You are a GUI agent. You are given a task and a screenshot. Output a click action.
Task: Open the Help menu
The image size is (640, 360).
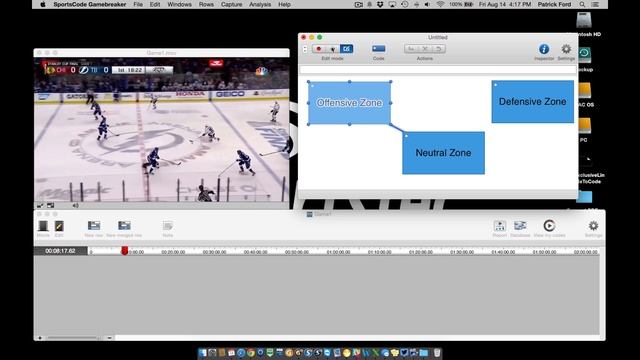coord(284,4)
